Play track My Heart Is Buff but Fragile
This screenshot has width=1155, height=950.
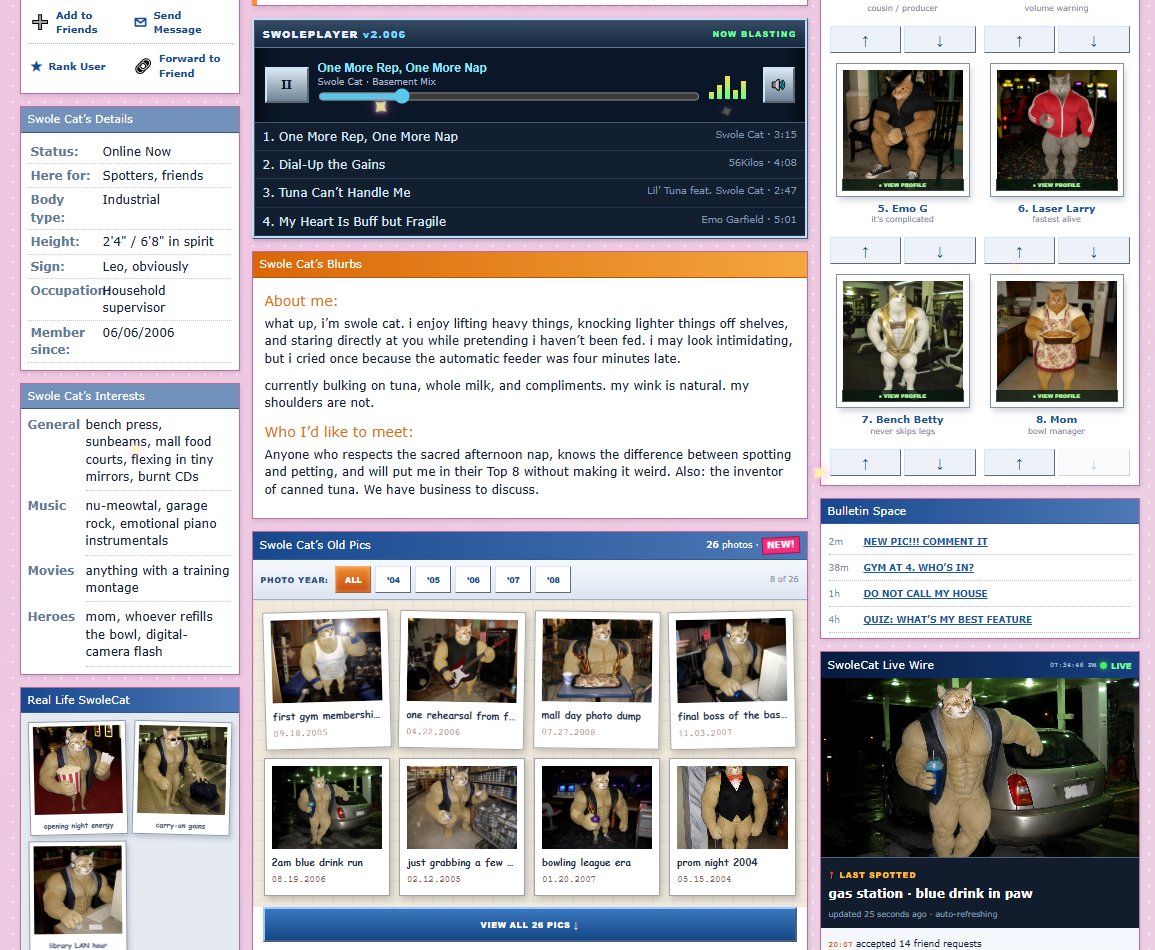(x=530, y=221)
